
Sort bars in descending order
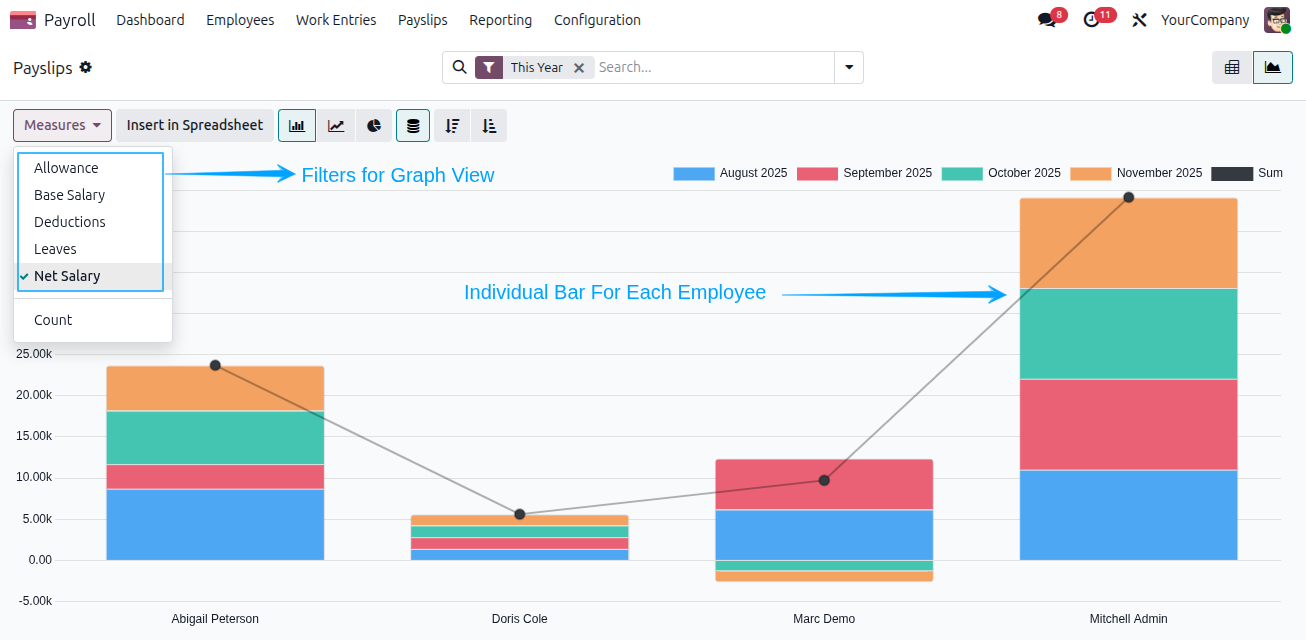click(452, 126)
